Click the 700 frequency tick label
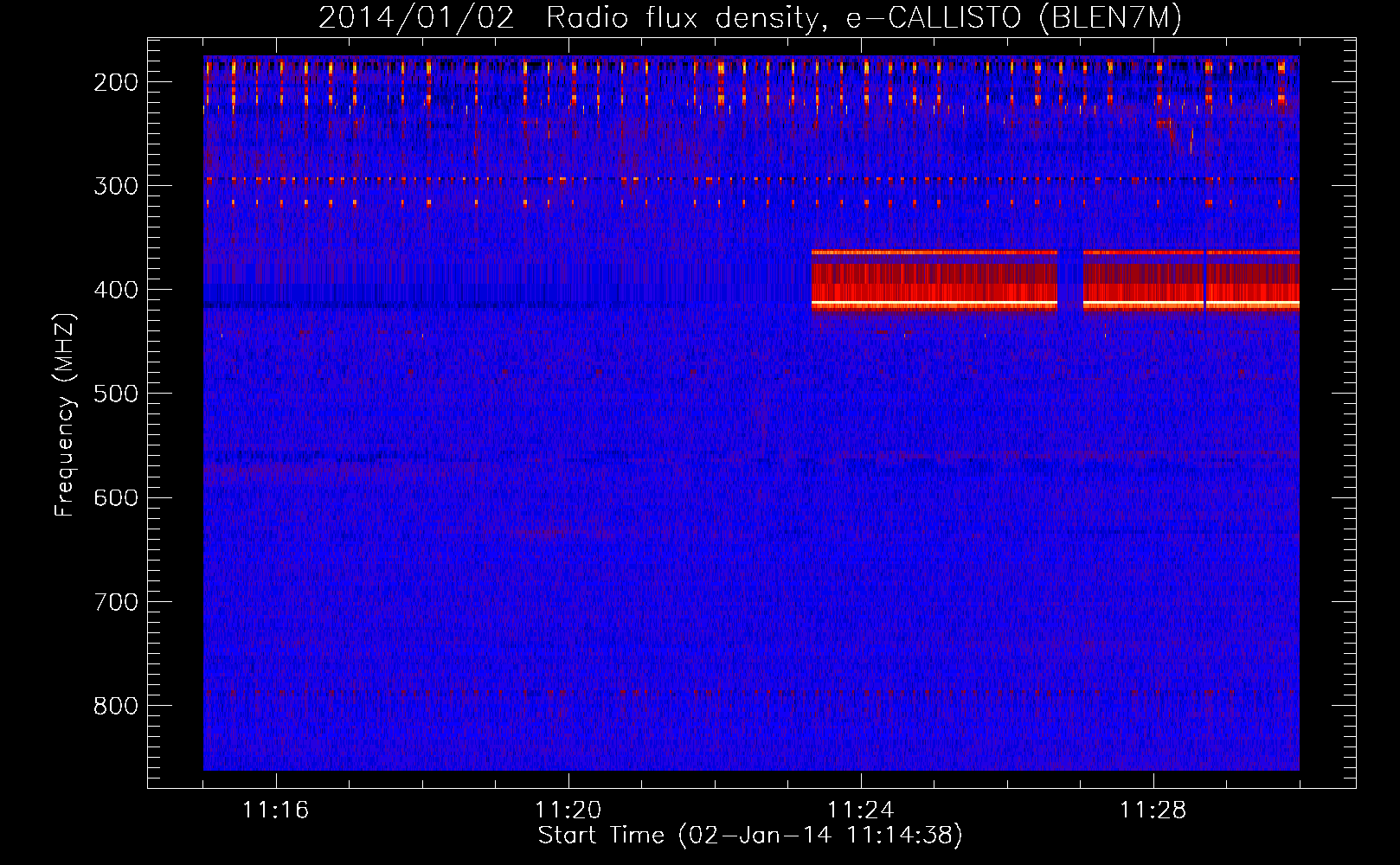Image resolution: width=1400 pixels, height=865 pixels. point(116,602)
